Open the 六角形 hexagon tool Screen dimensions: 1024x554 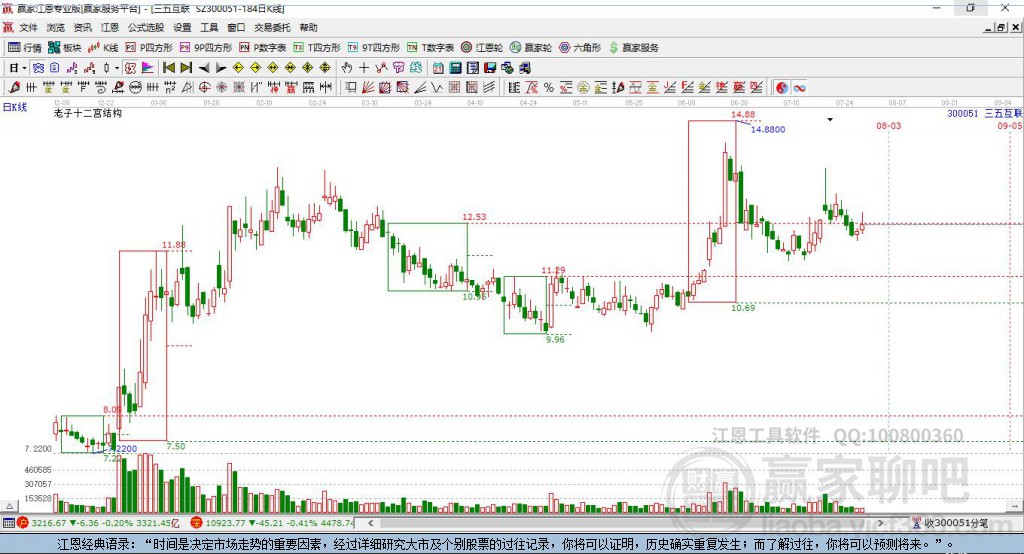pos(580,48)
